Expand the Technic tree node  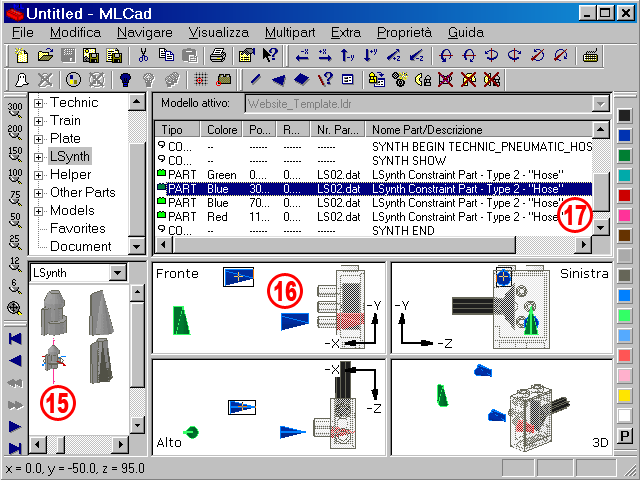tap(38, 103)
